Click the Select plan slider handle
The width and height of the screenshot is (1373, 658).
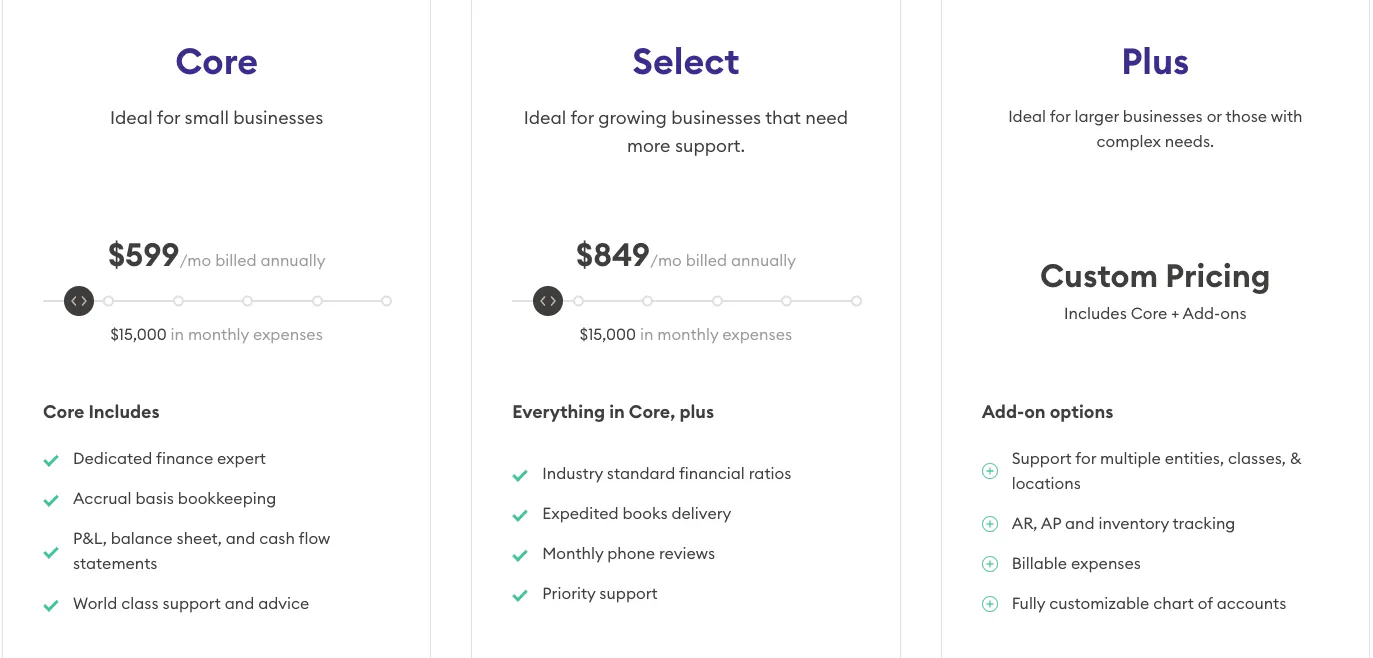[548, 300]
